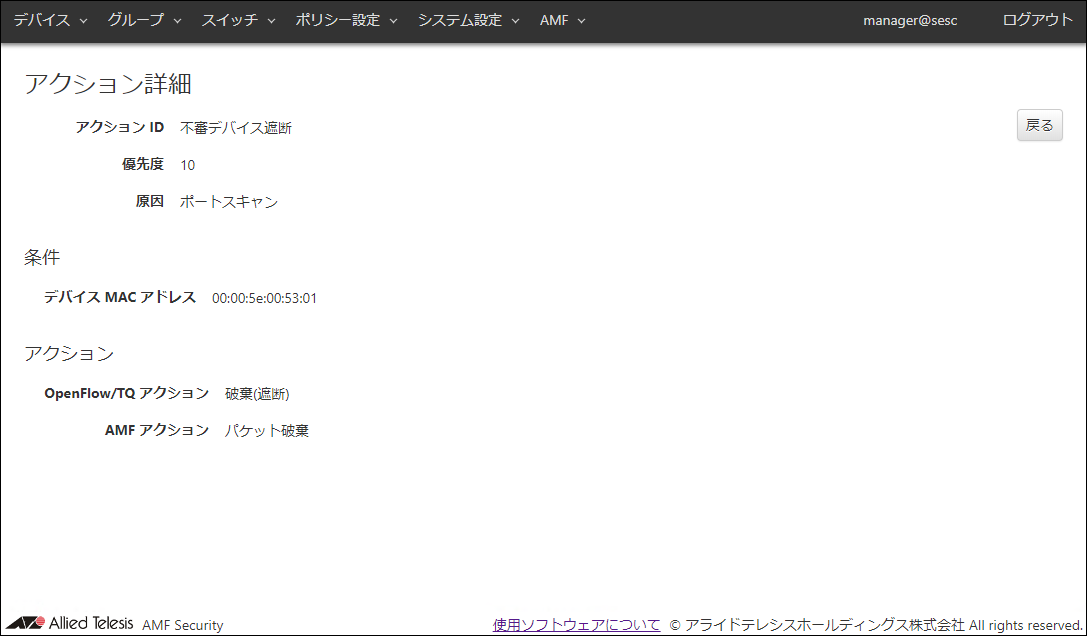Select the action ID value 不審デバイス遮断
The height and width of the screenshot is (636, 1087).
(236, 128)
